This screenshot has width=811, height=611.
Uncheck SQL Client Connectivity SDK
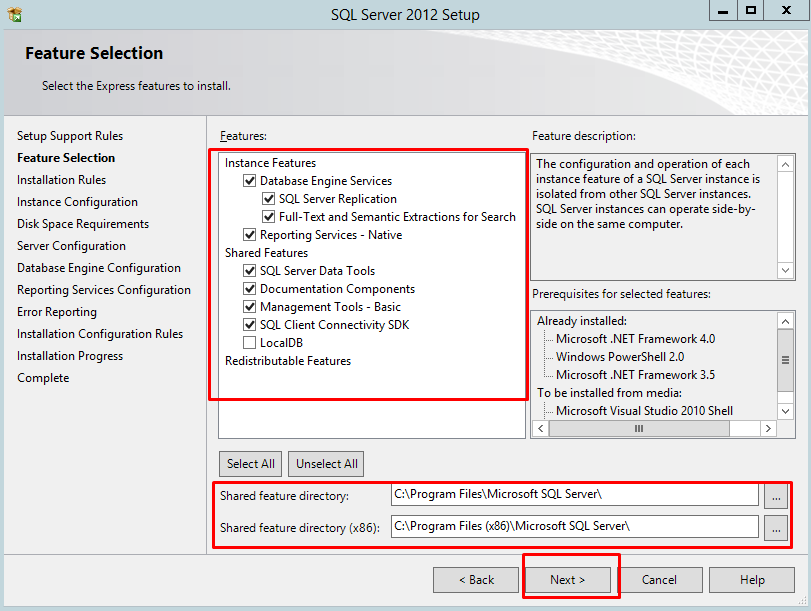tap(249, 325)
